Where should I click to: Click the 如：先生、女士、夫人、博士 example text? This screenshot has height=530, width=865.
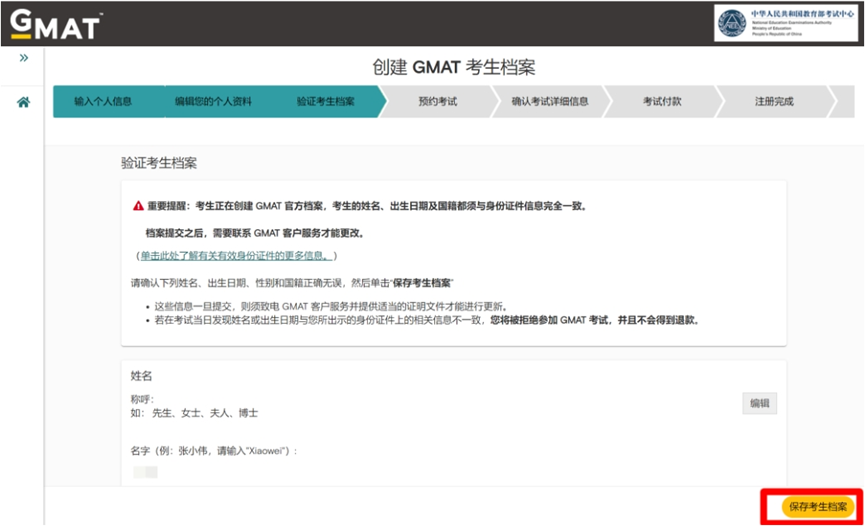[x=194, y=413]
